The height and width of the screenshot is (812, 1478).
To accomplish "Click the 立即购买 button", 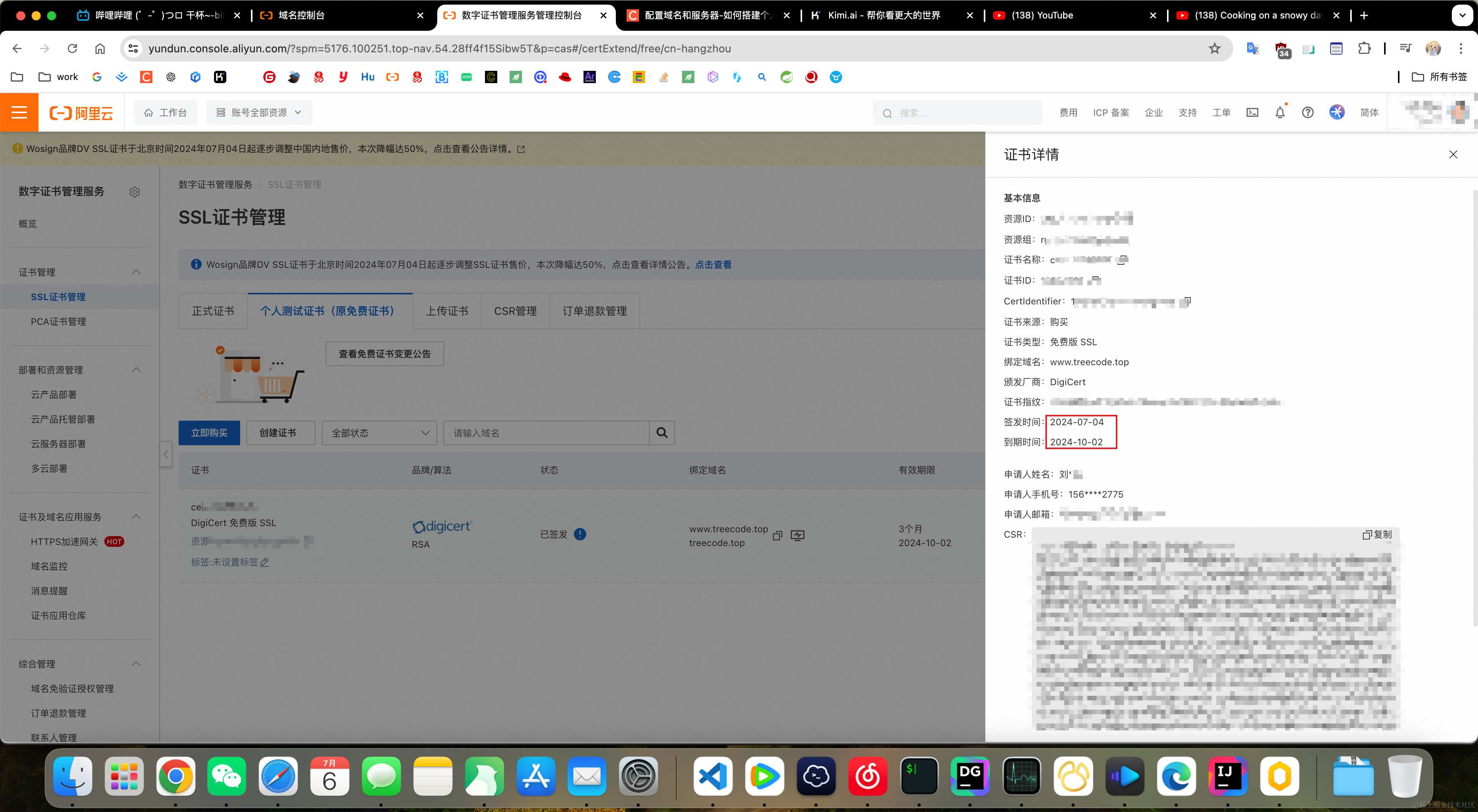I will [x=209, y=433].
